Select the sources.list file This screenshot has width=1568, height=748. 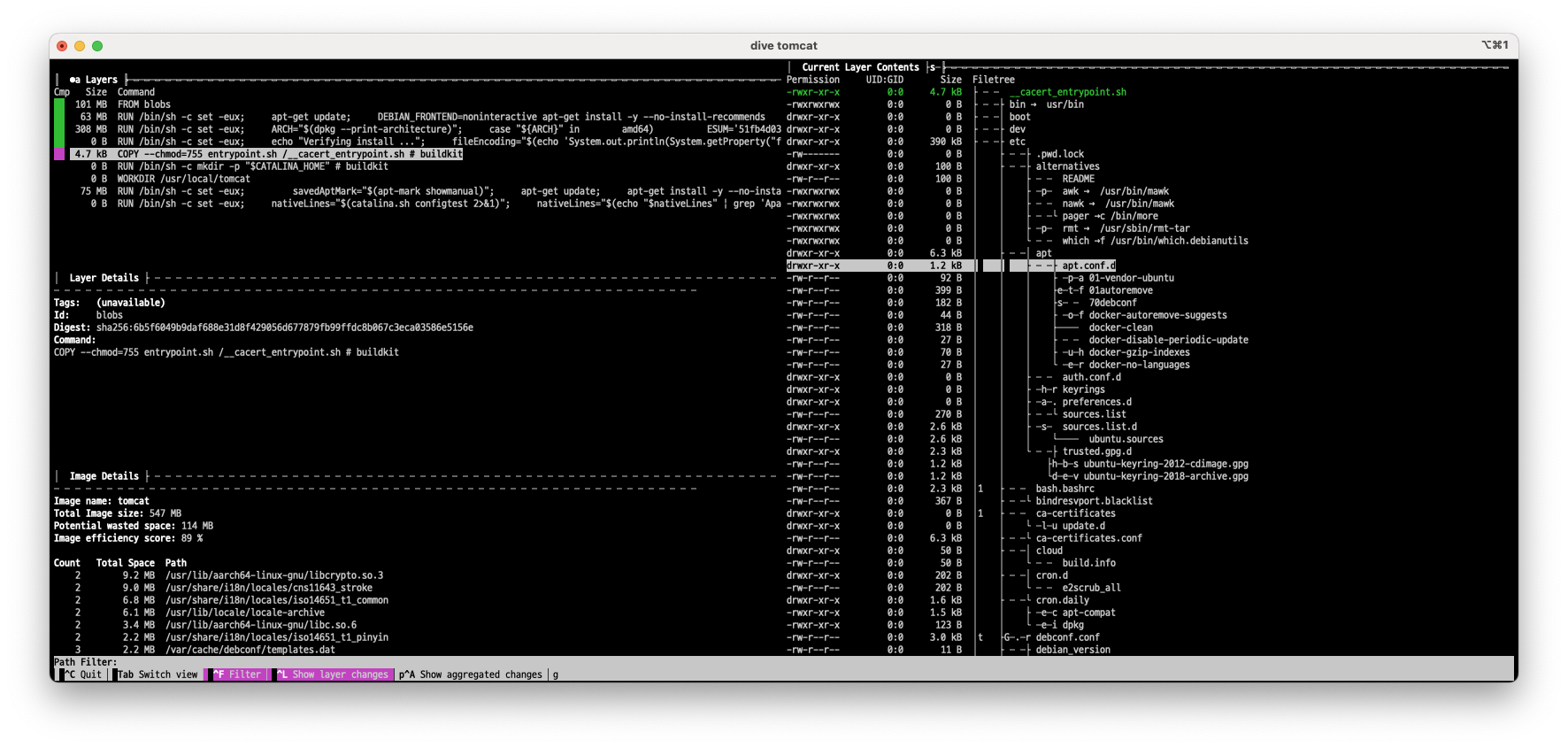click(1095, 414)
